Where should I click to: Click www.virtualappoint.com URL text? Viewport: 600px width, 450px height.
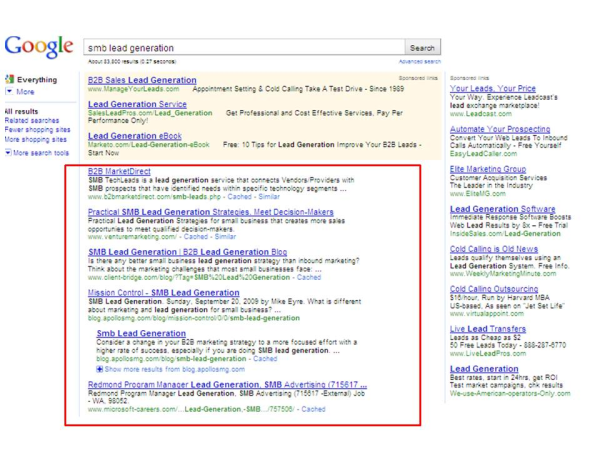click(487, 314)
